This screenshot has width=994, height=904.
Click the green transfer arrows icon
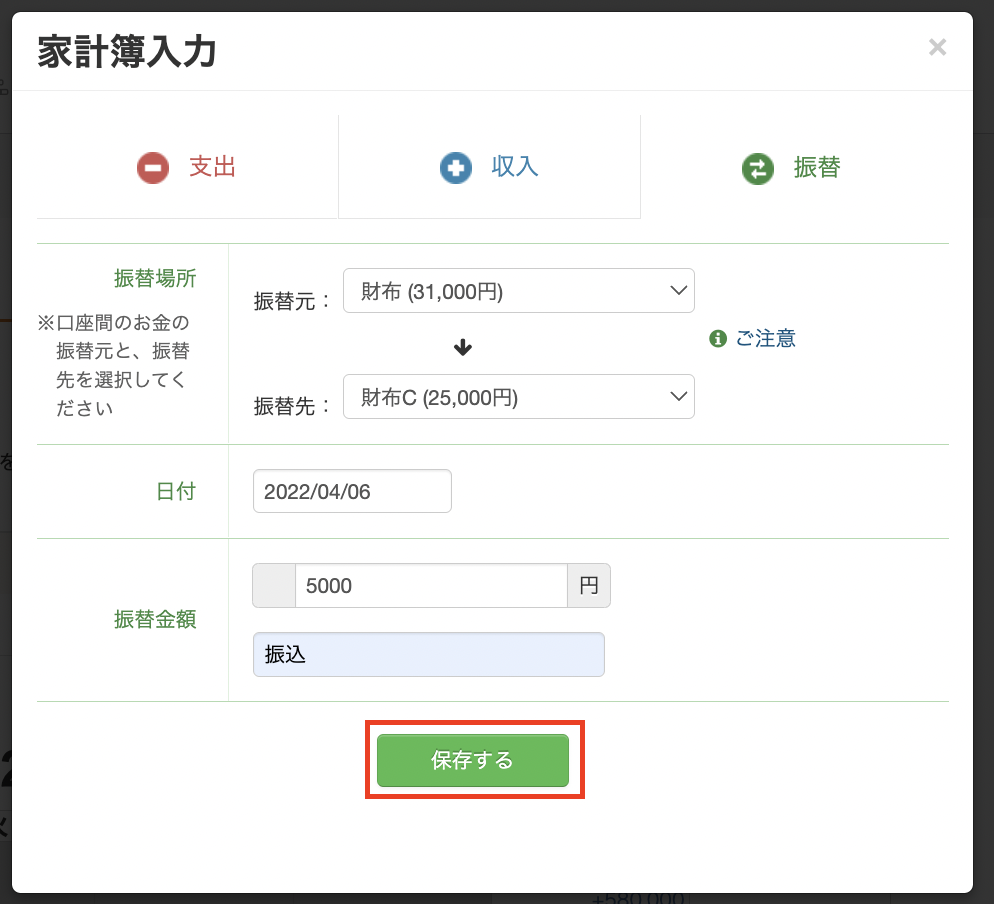(x=758, y=169)
